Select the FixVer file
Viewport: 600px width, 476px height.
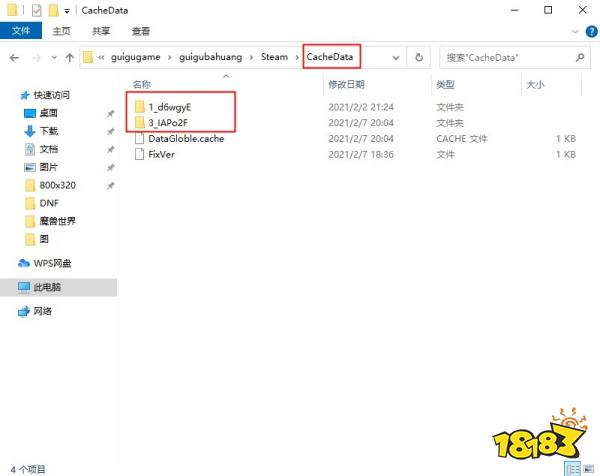161,154
